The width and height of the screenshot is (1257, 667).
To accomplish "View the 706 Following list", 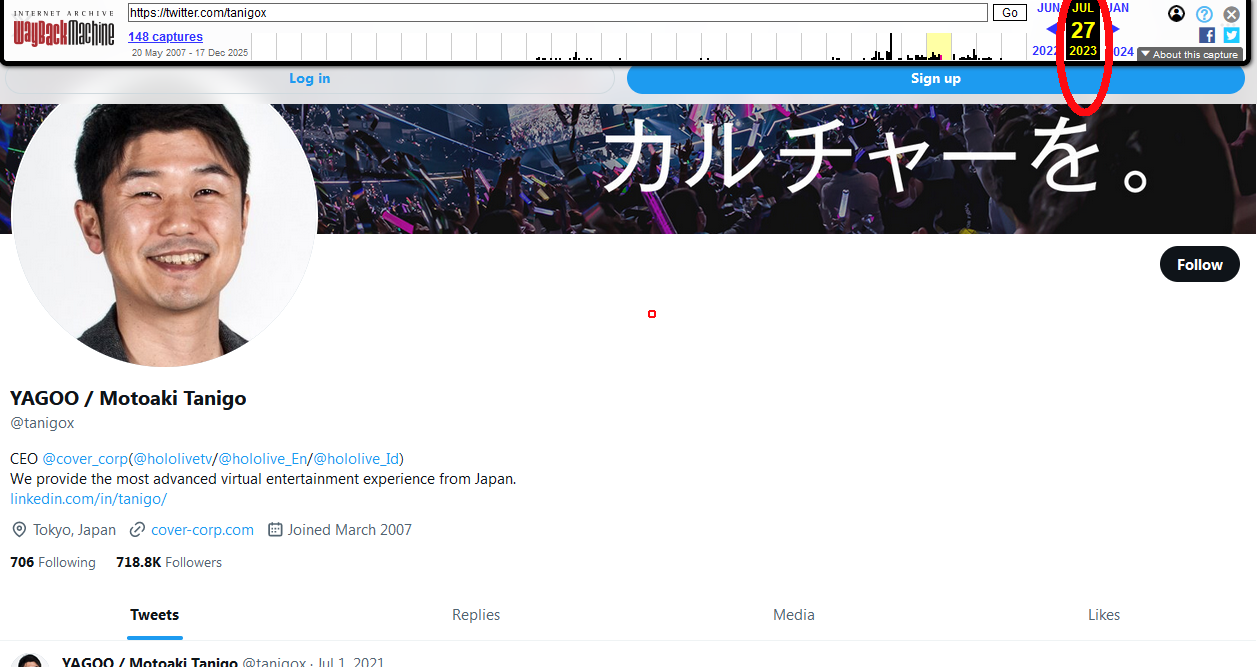I will click(53, 563).
